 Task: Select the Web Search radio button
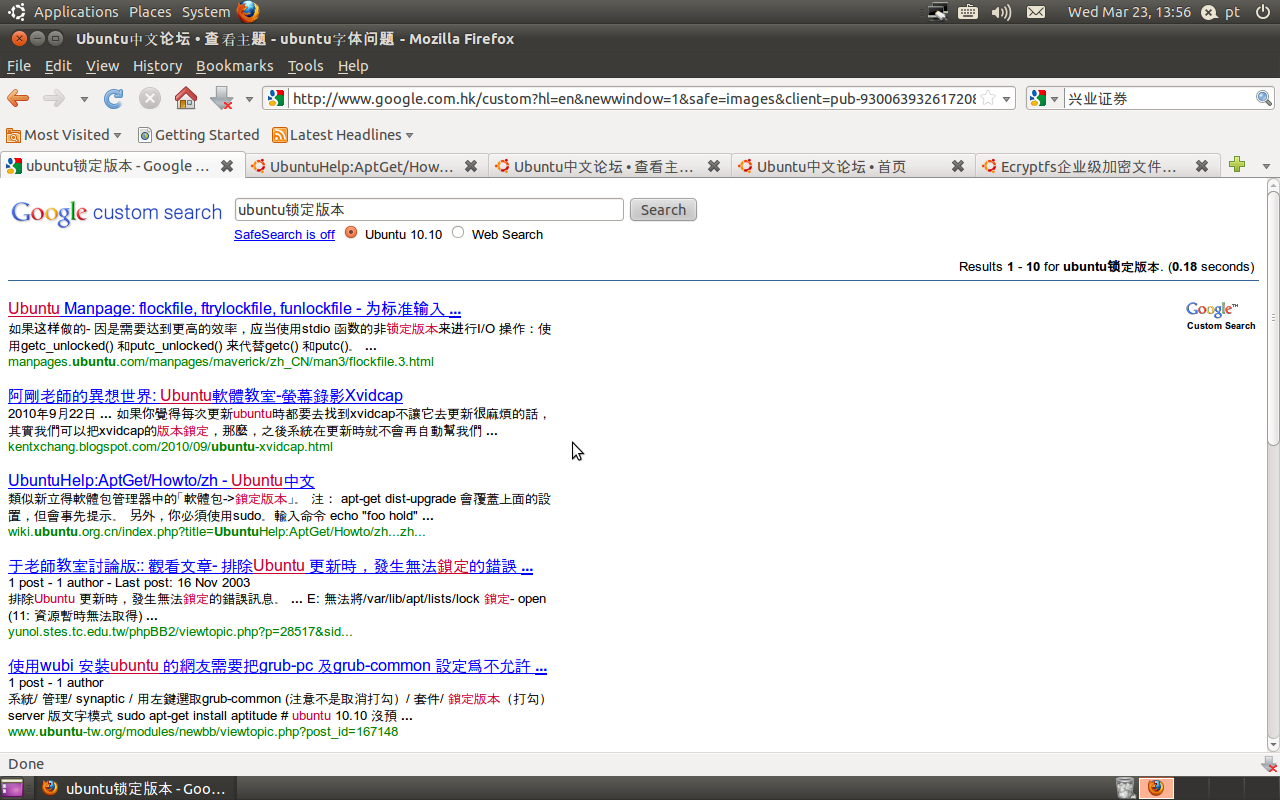458,232
